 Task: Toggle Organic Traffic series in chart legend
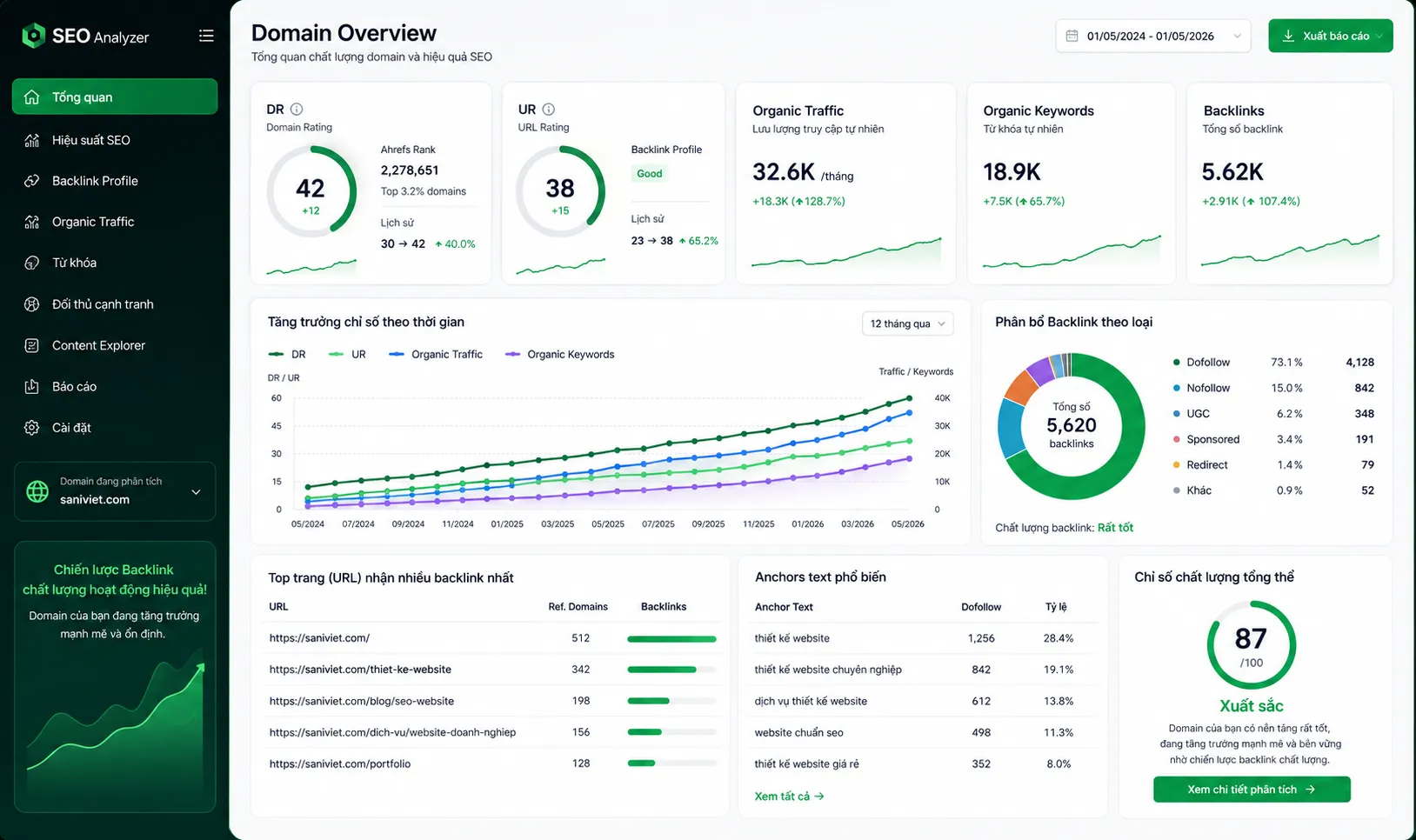[436, 354]
